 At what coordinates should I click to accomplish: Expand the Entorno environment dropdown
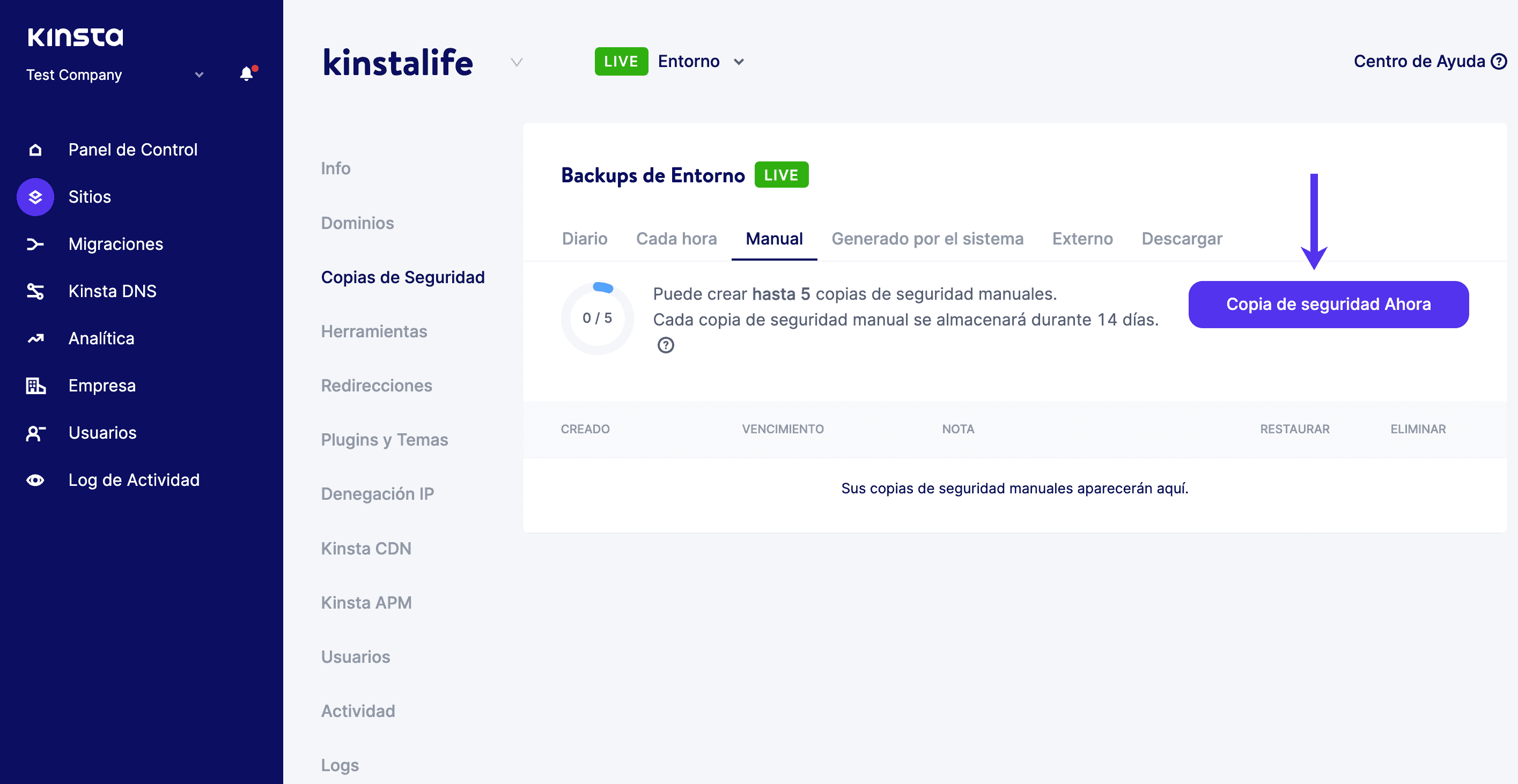point(739,62)
